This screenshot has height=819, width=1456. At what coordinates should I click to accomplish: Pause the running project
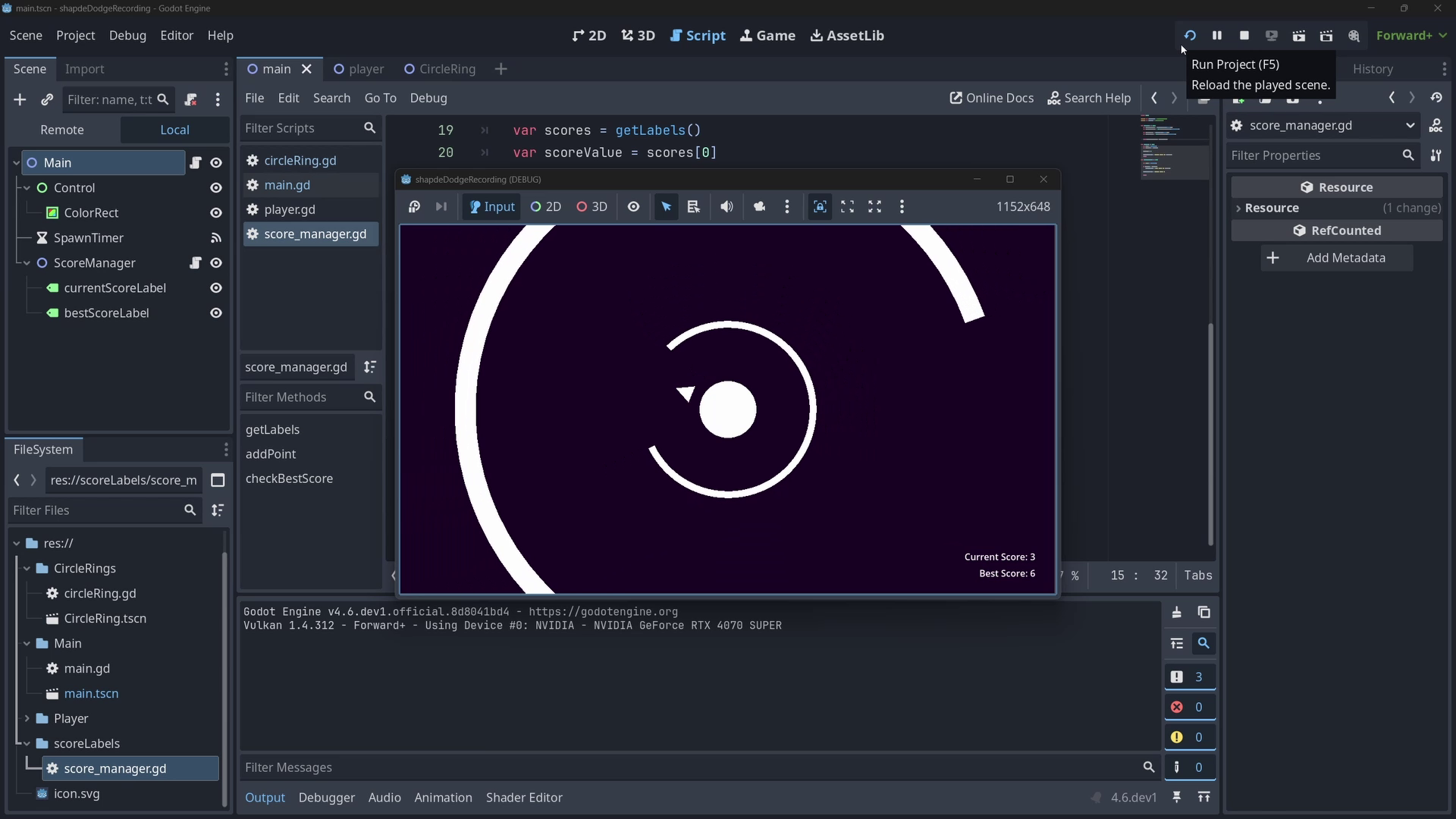coord(1217,36)
